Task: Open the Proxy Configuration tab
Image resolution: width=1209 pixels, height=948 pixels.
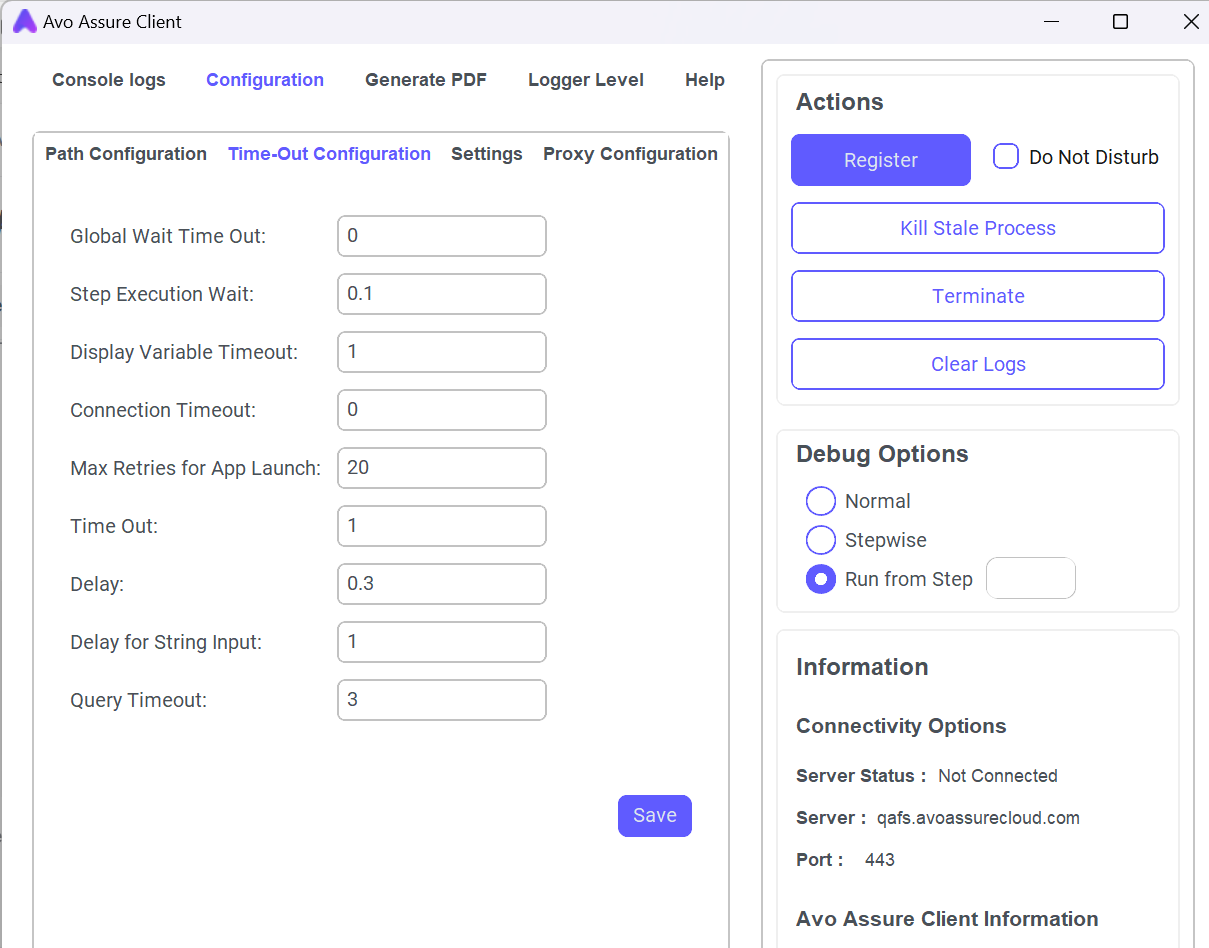Action: coord(630,154)
